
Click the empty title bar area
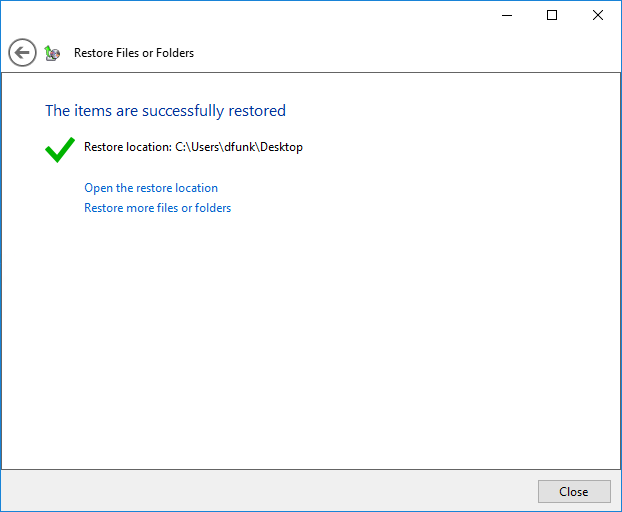[x=250, y=15]
